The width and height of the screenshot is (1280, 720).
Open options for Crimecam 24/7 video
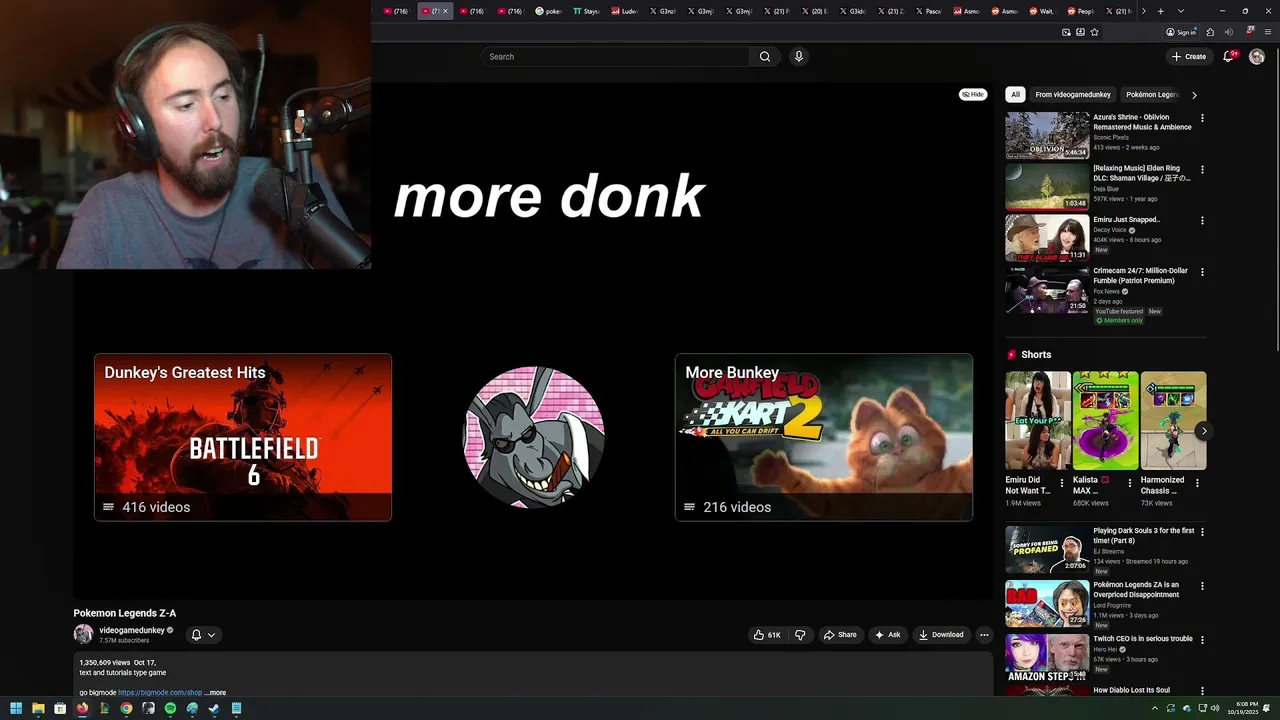(x=1202, y=271)
